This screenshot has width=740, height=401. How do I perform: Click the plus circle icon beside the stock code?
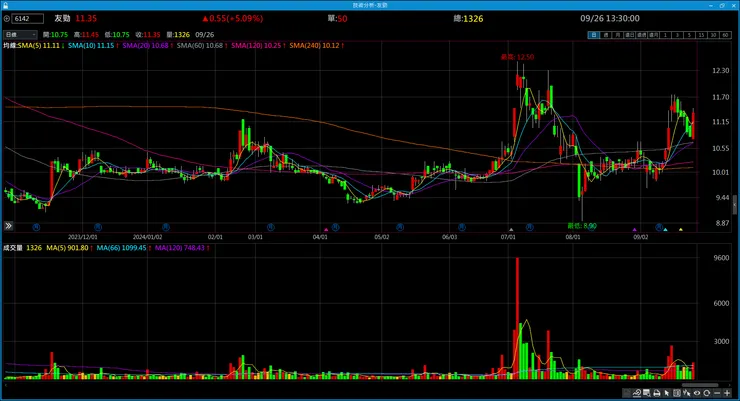[x=7, y=19]
